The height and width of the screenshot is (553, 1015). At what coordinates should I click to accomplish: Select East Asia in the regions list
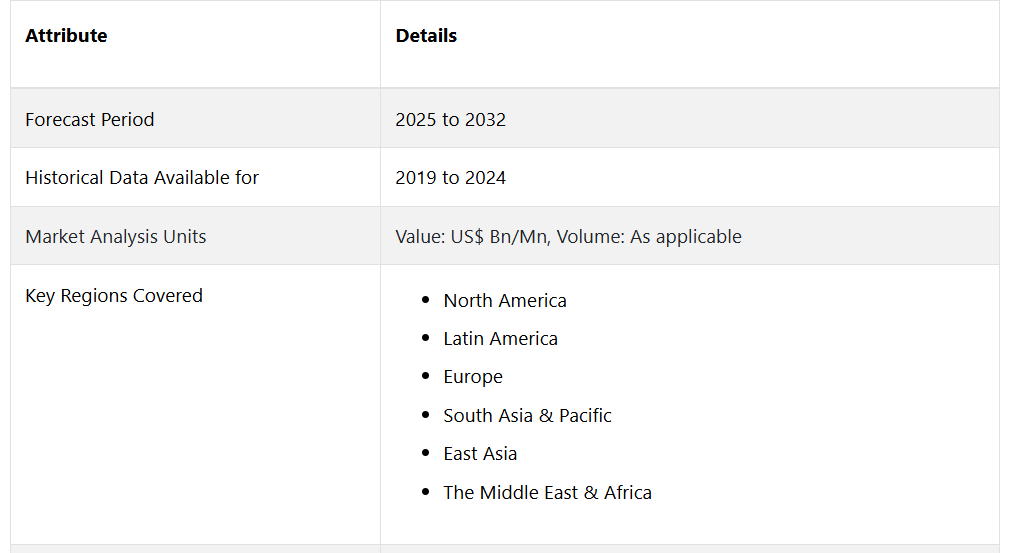click(481, 454)
